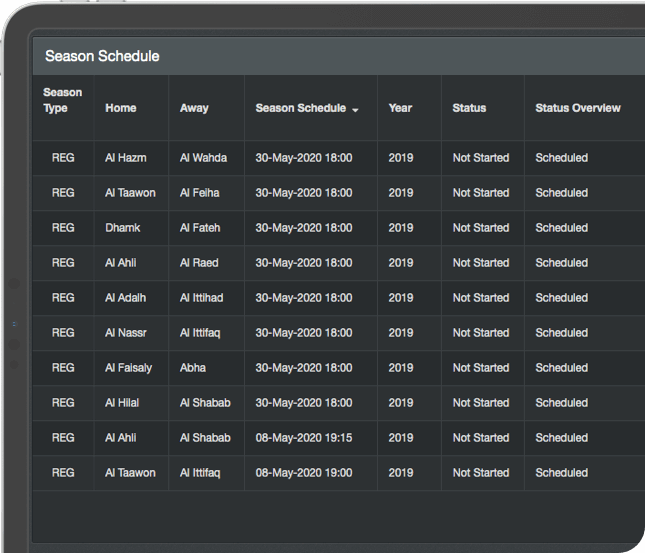The image size is (645, 553).
Task: Click Al Taawon in the Al Feiha row
Action: (130, 193)
